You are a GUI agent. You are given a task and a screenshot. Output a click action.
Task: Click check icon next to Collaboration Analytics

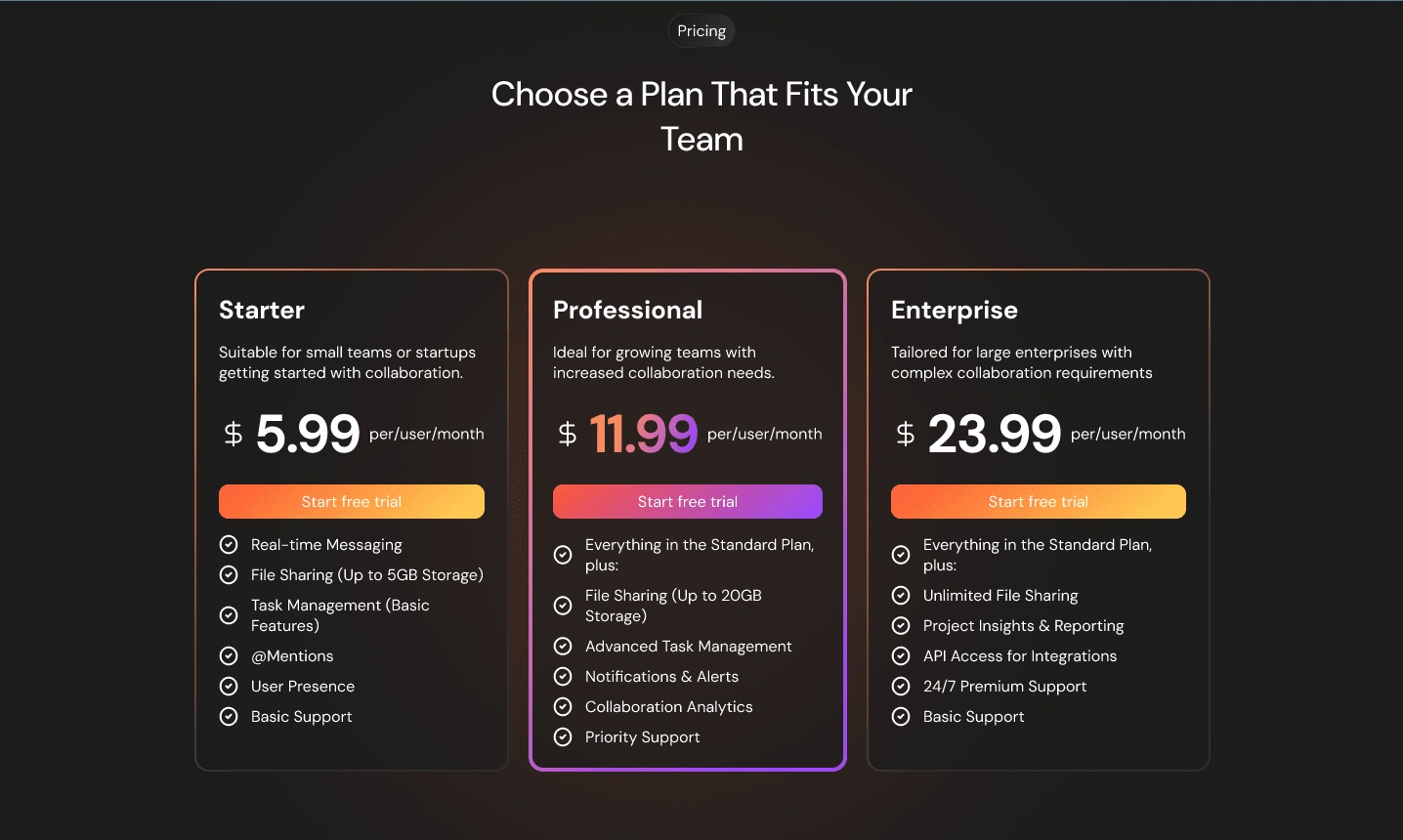pyautogui.click(x=563, y=707)
